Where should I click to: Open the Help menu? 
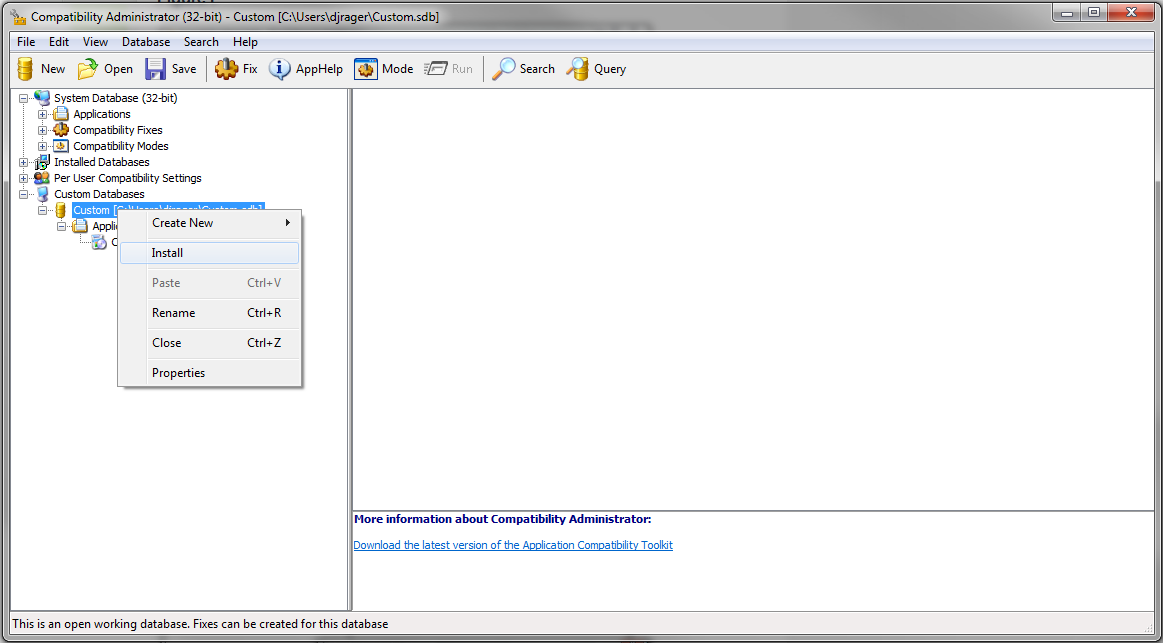[245, 42]
